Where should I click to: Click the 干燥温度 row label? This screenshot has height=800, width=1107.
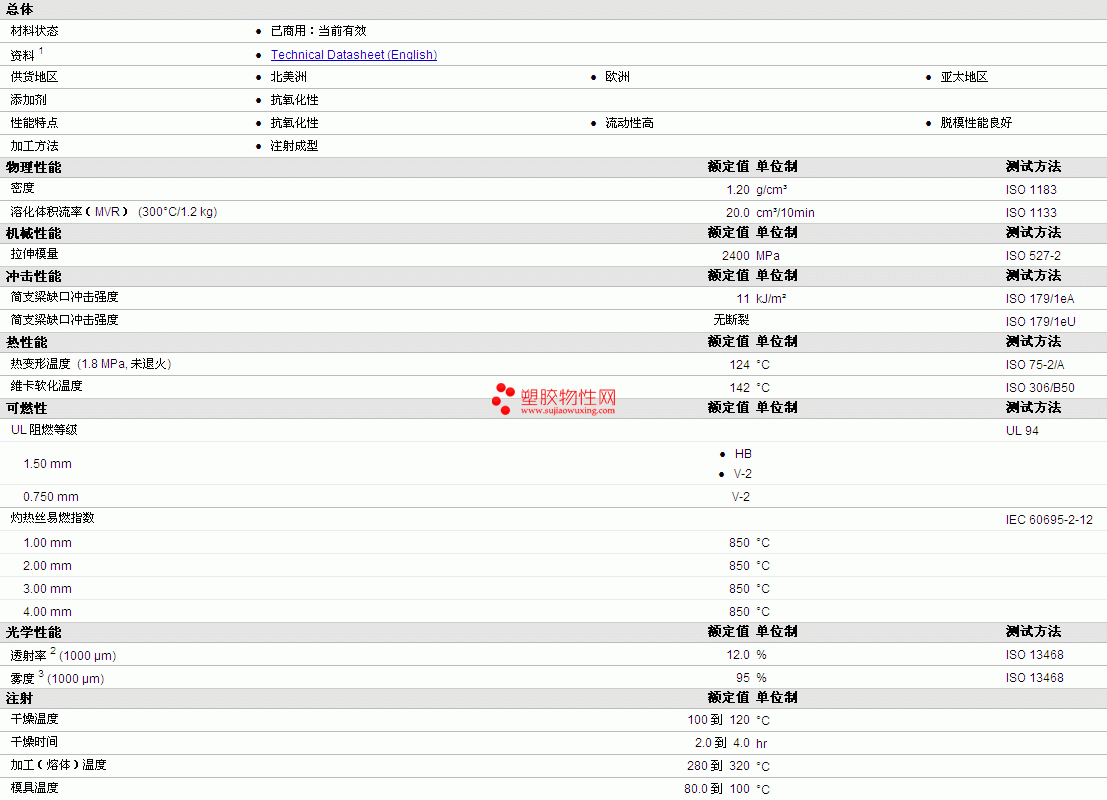click(35, 719)
